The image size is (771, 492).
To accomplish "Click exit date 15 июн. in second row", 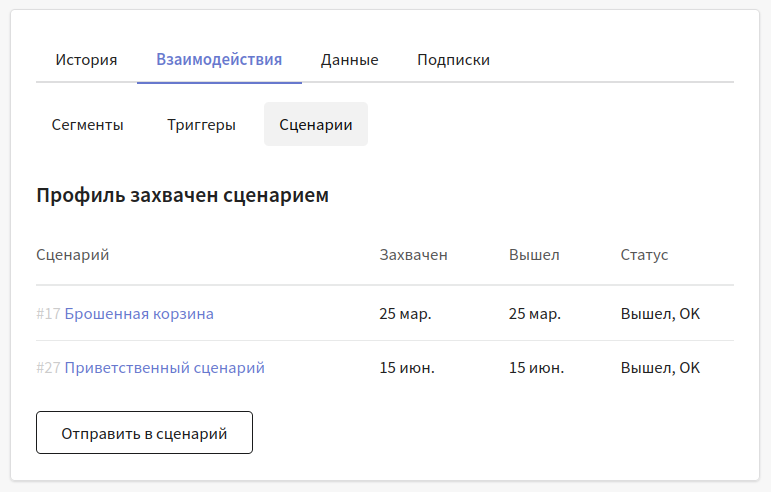I will pos(536,368).
